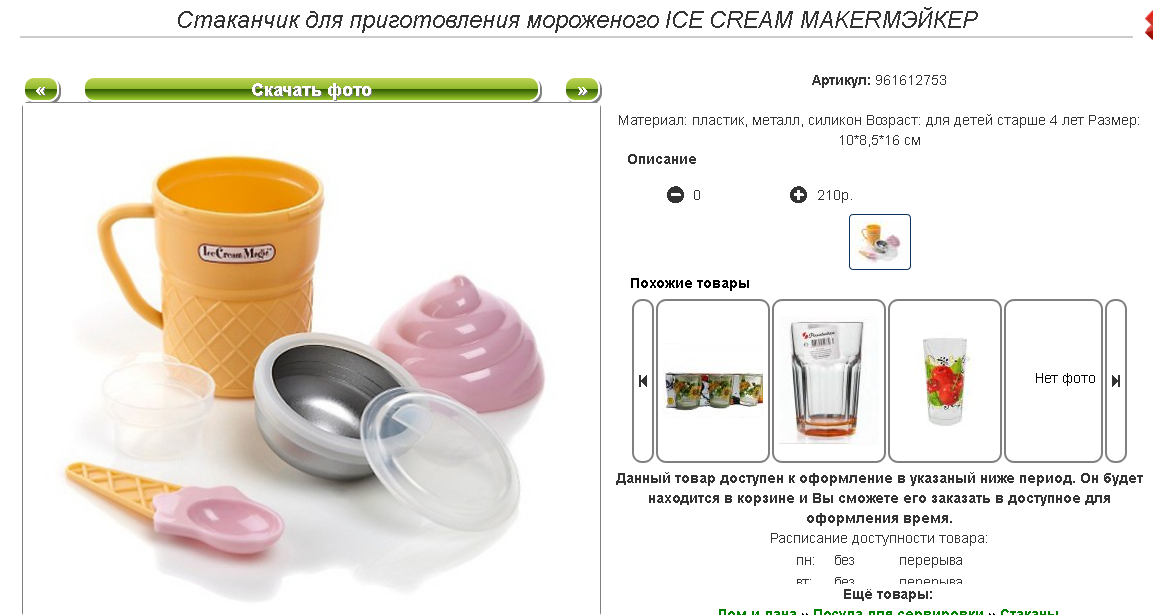Image resolution: width=1153 pixels, height=615 pixels.
Task: Click the product title heading text
Action: pos(577,20)
